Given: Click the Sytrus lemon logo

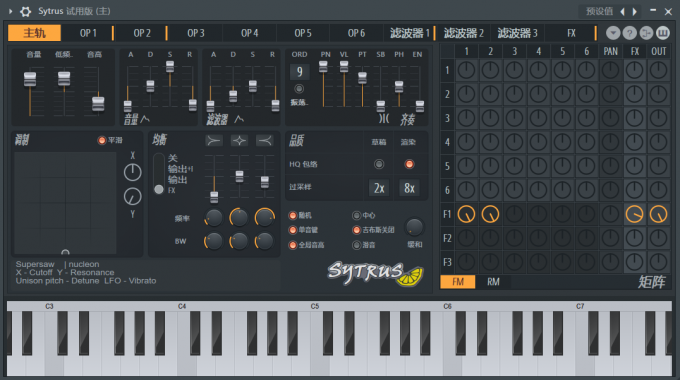Looking at the screenshot, I should point(375,274).
